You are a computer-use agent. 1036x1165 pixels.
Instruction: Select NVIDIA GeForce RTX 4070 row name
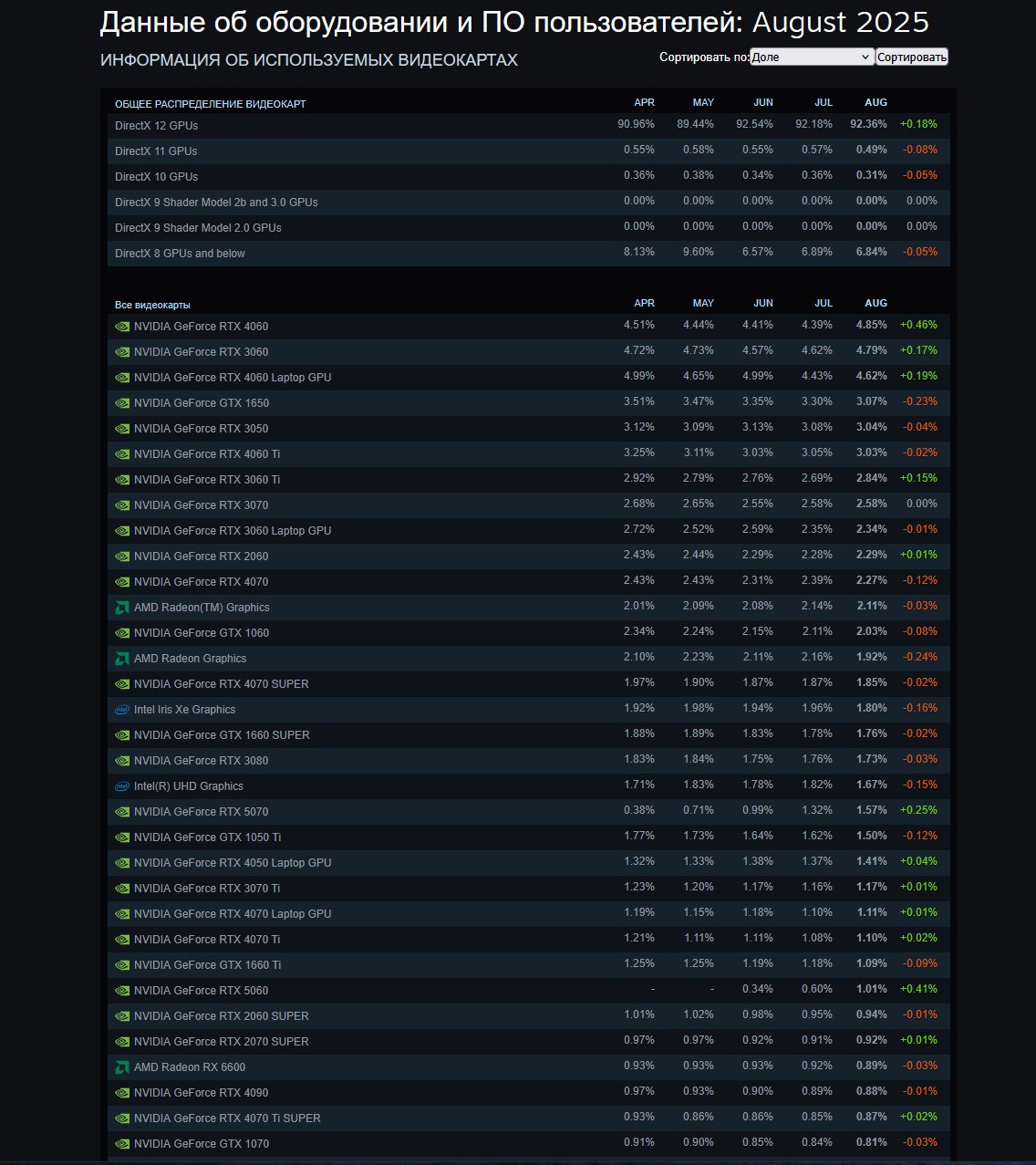202,581
